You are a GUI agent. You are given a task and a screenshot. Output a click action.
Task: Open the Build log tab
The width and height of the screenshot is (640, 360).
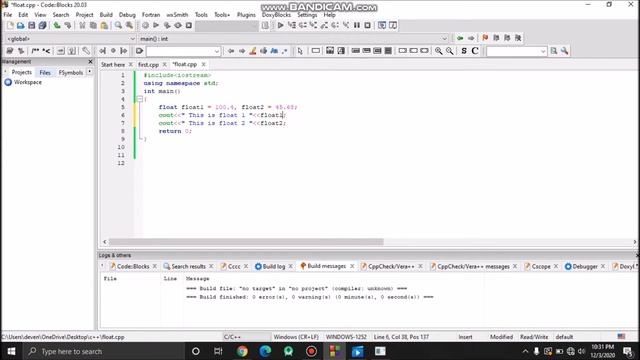pyautogui.click(x=273, y=266)
